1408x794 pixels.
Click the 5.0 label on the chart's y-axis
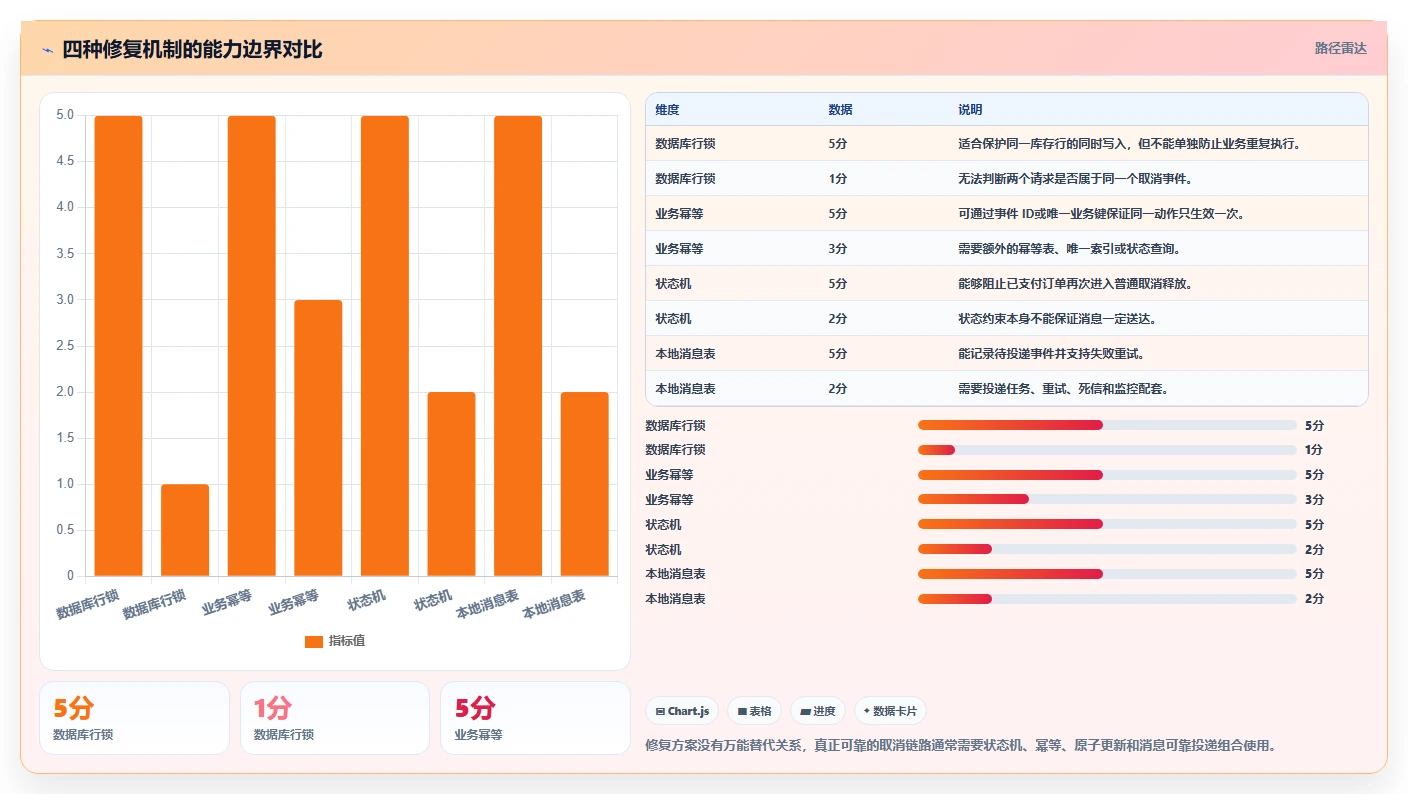[x=65, y=115]
